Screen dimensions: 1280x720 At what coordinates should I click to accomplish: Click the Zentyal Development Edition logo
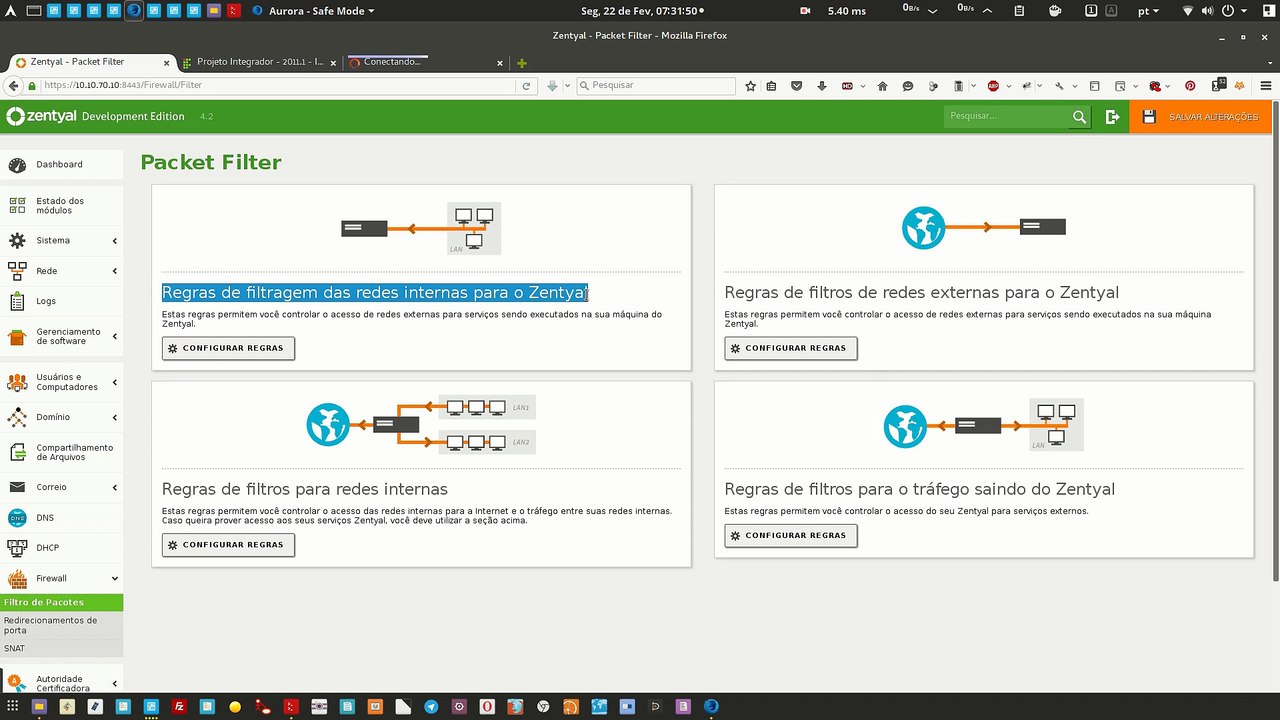tap(96, 117)
